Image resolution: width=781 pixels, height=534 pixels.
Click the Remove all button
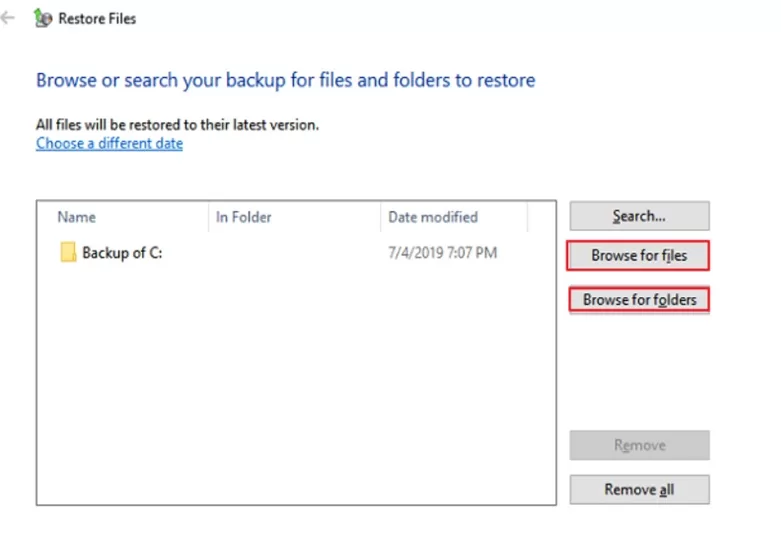640,489
